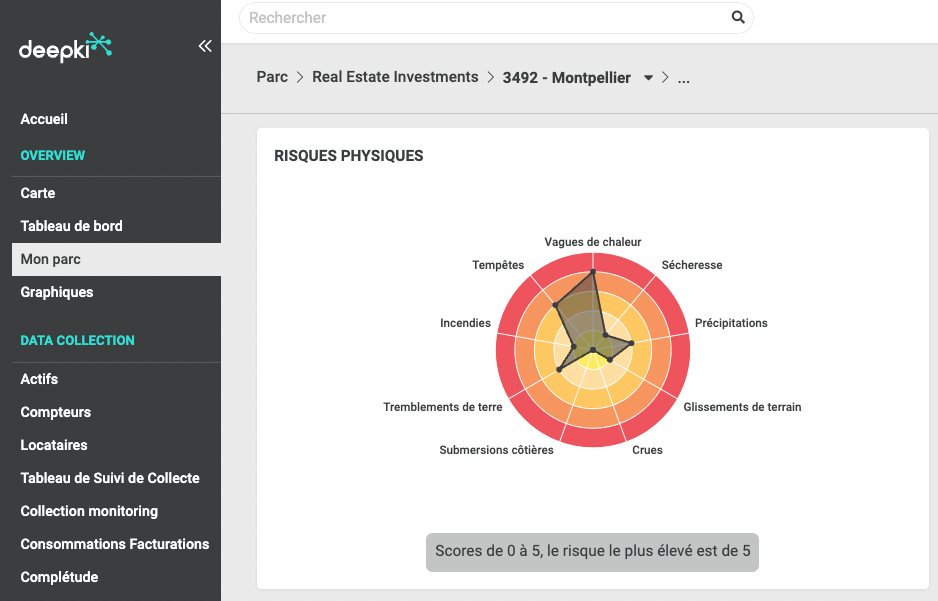Open the Parc breadcrumb link
Image resolution: width=938 pixels, height=601 pixels.
271,77
